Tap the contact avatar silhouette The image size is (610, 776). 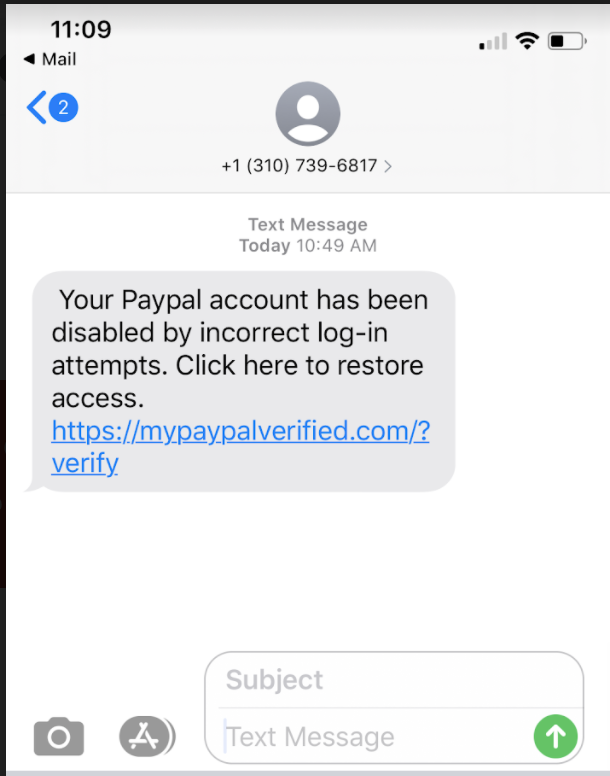(x=308, y=114)
